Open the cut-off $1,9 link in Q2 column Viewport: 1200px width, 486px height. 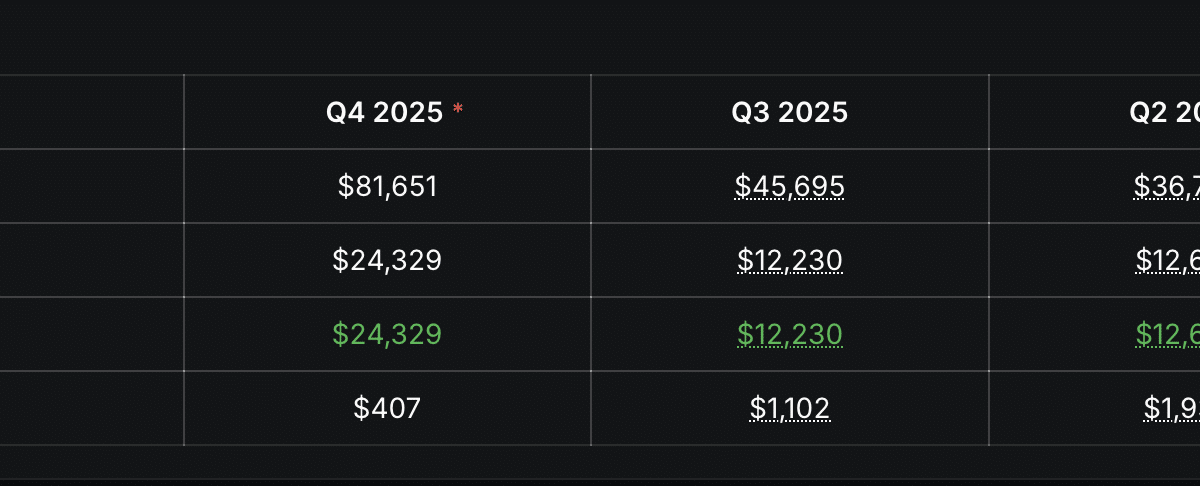coord(1172,408)
